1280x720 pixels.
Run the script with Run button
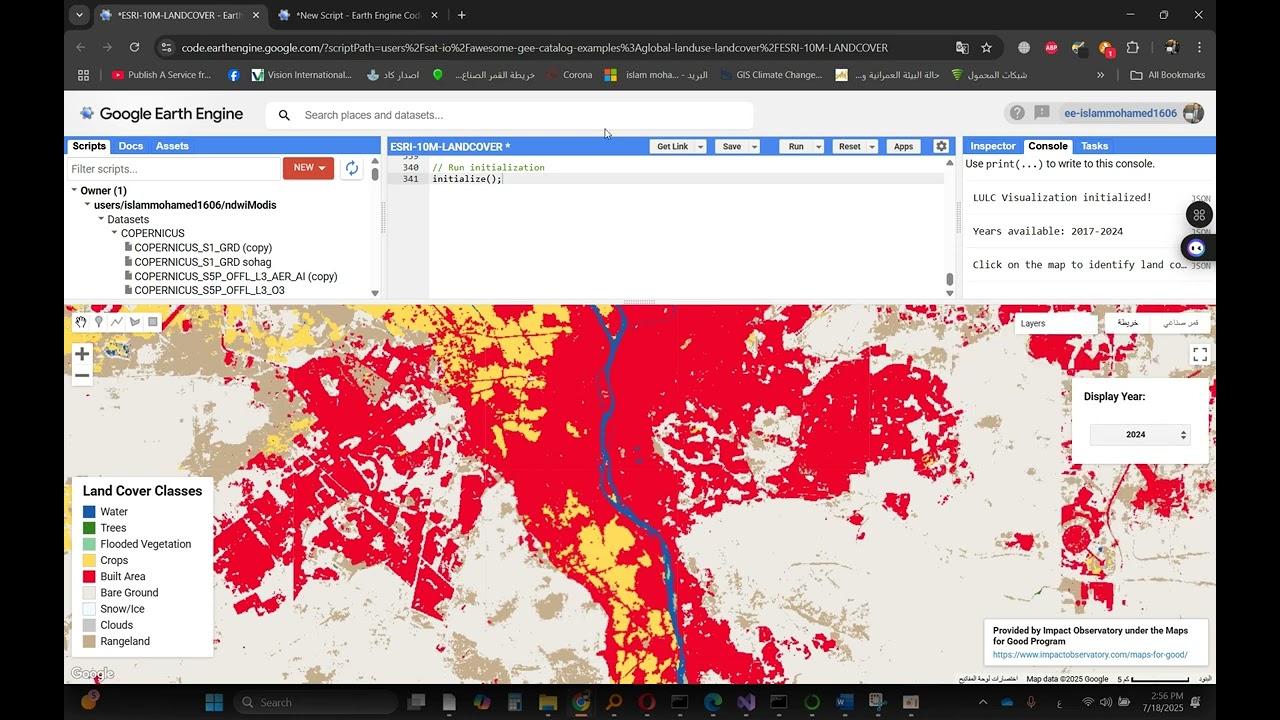pyautogui.click(x=796, y=146)
